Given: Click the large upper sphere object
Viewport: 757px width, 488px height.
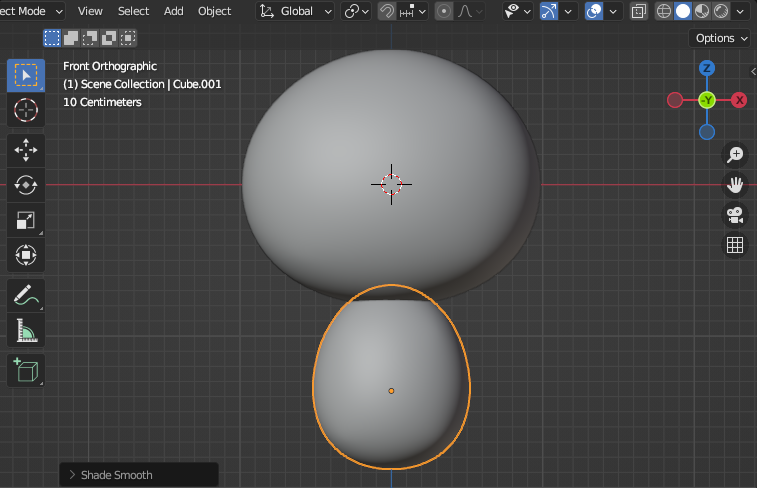Looking at the screenshot, I should pyautogui.click(x=391, y=174).
